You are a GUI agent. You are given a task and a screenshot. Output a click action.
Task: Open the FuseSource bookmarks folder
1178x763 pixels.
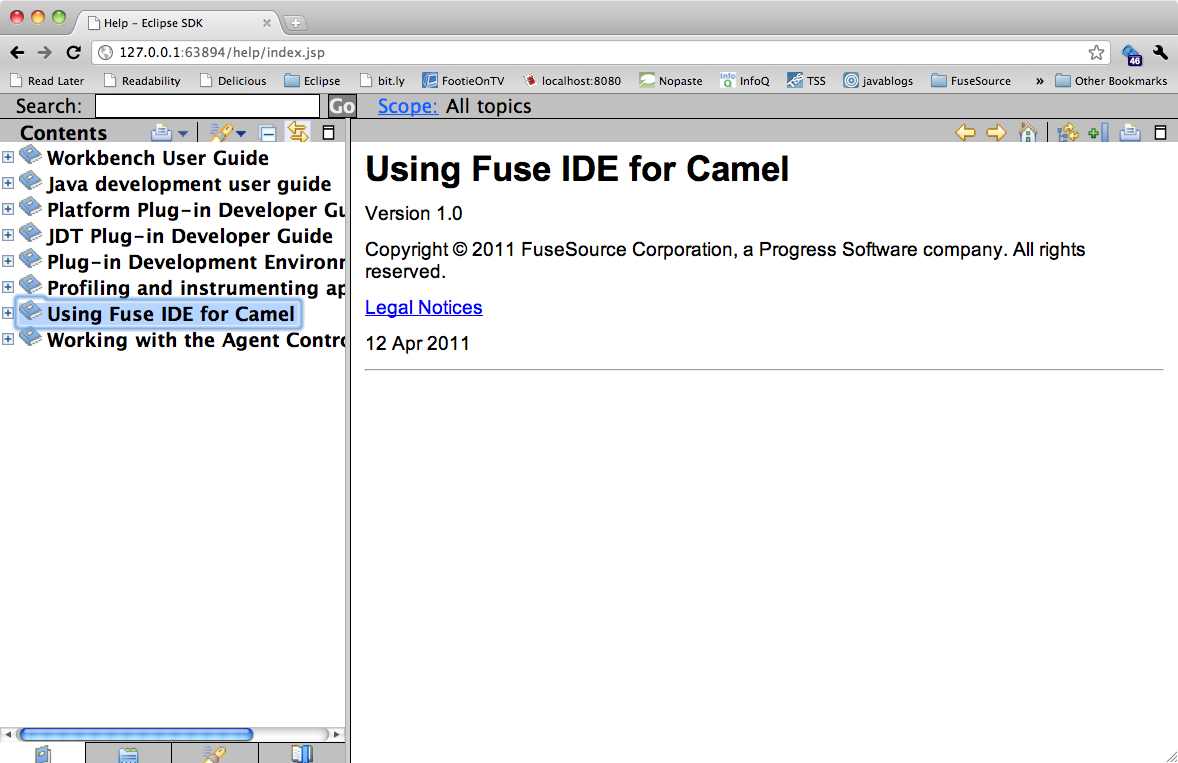[971, 80]
